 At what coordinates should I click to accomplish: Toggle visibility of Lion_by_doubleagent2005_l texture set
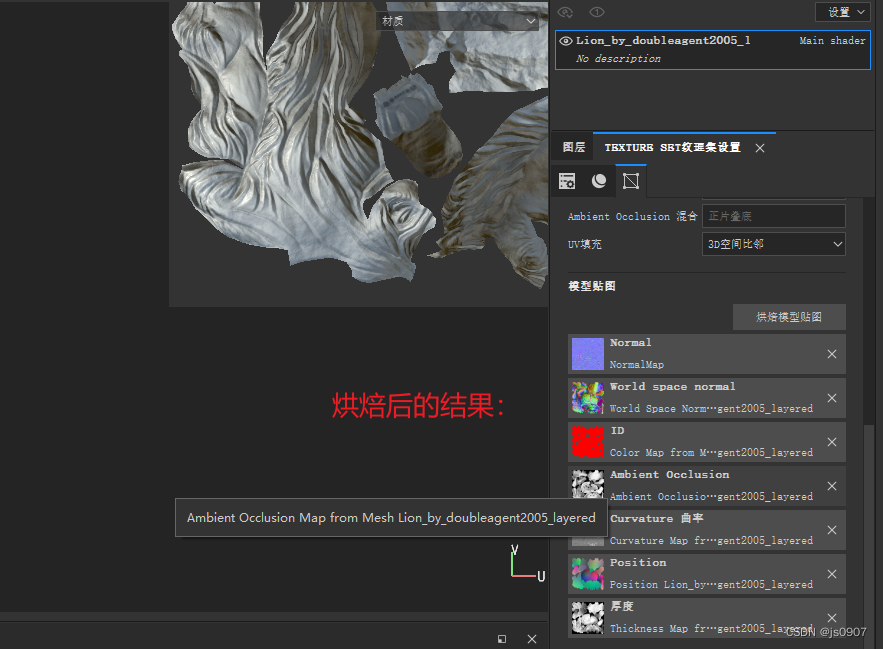tap(565, 40)
